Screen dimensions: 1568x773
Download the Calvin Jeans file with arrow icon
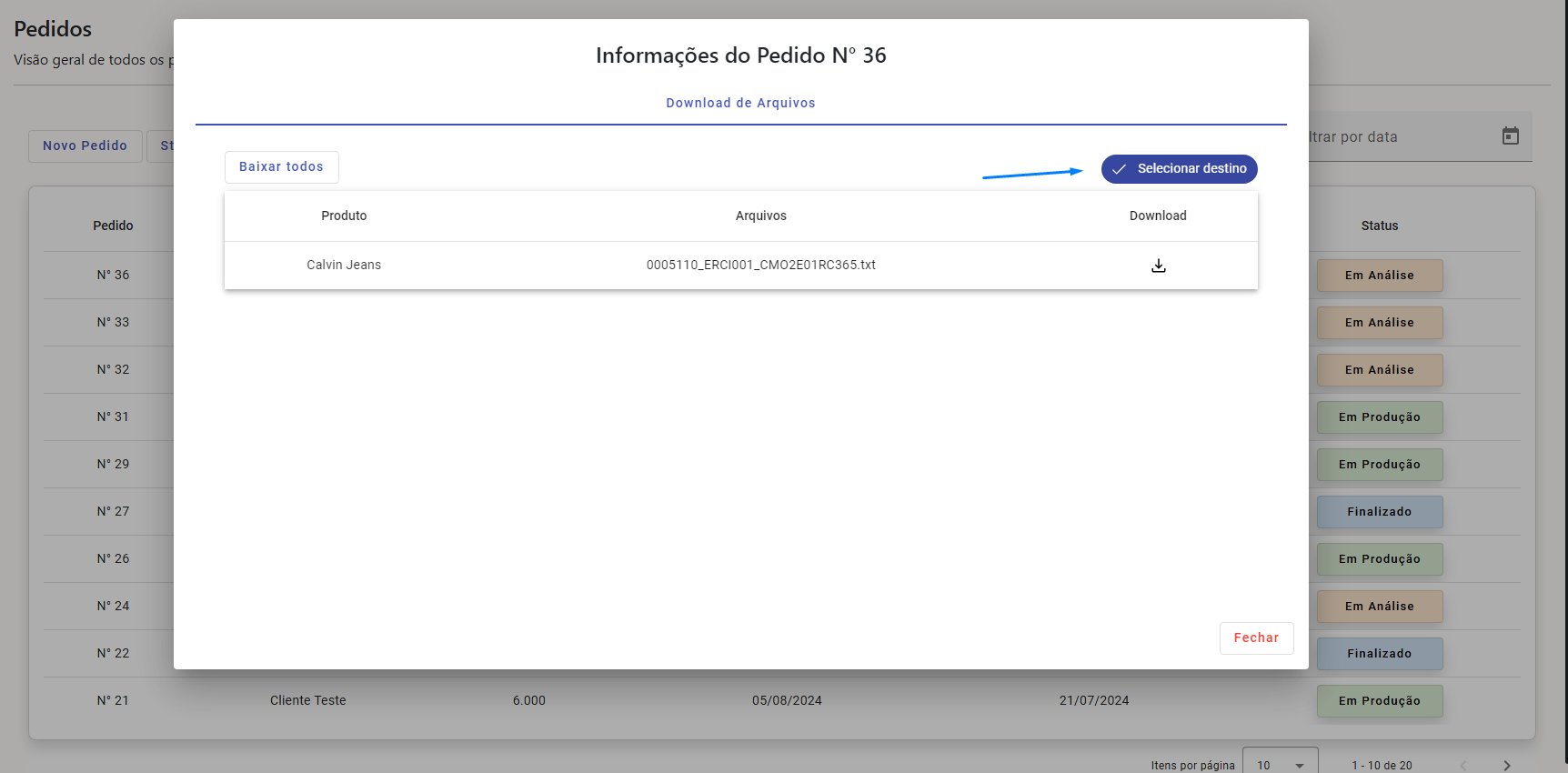pos(1158,266)
